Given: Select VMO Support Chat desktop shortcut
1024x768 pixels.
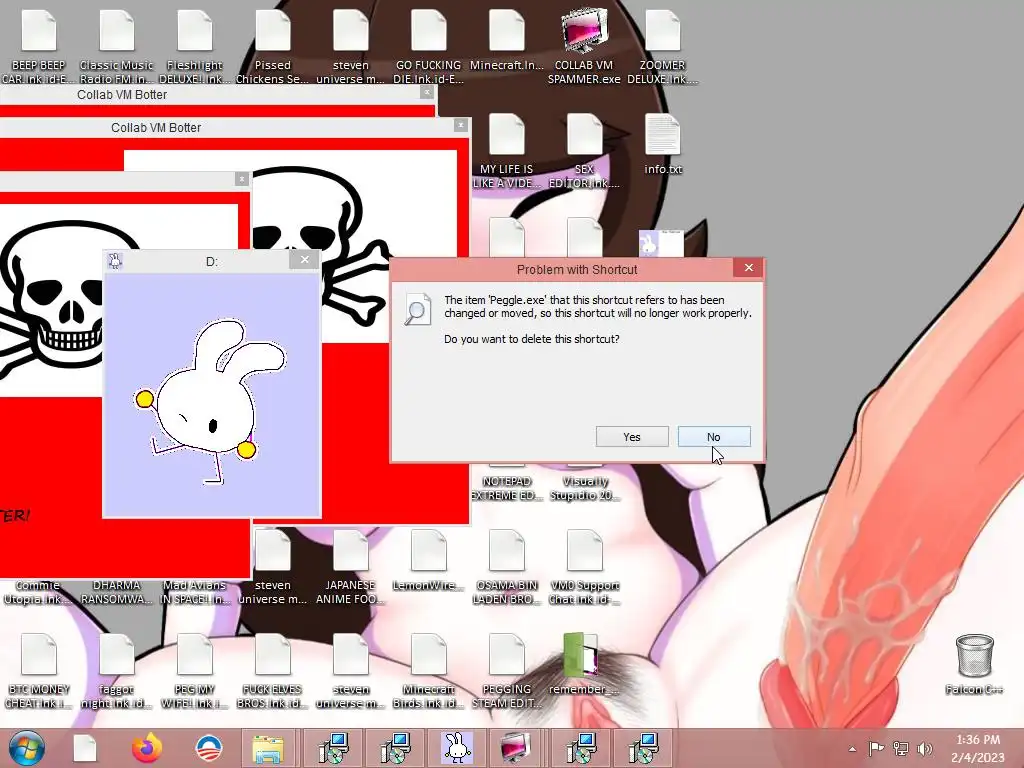Looking at the screenshot, I should [x=584, y=568].
